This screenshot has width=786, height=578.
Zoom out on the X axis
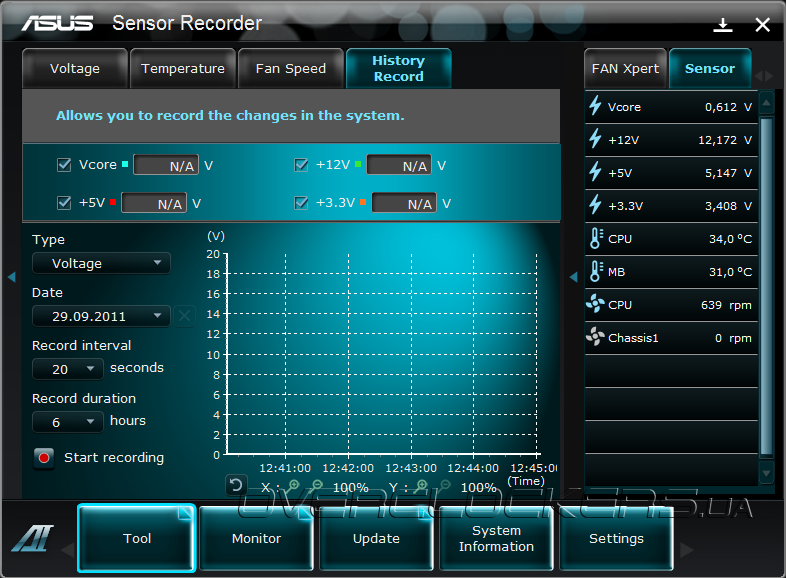(x=317, y=485)
